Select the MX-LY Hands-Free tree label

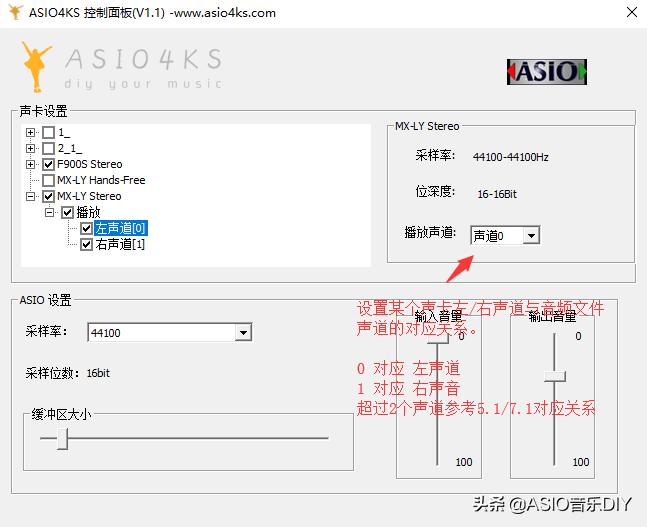point(101,180)
